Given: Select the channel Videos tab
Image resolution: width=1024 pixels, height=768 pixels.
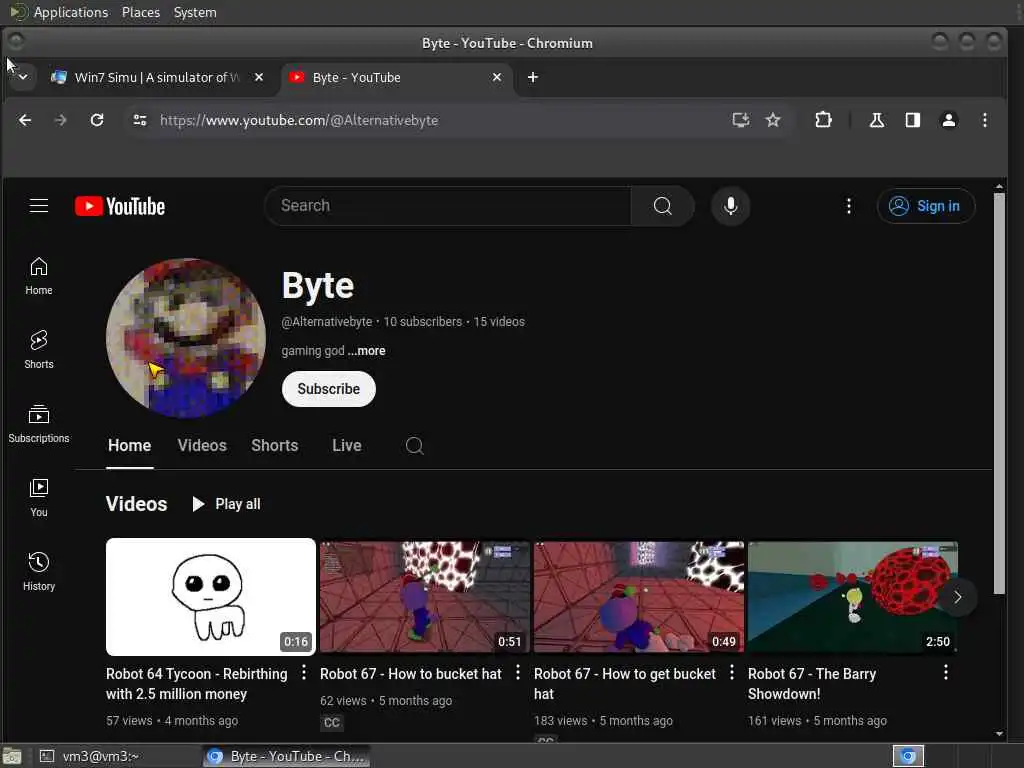Looking at the screenshot, I should (202, 445).
